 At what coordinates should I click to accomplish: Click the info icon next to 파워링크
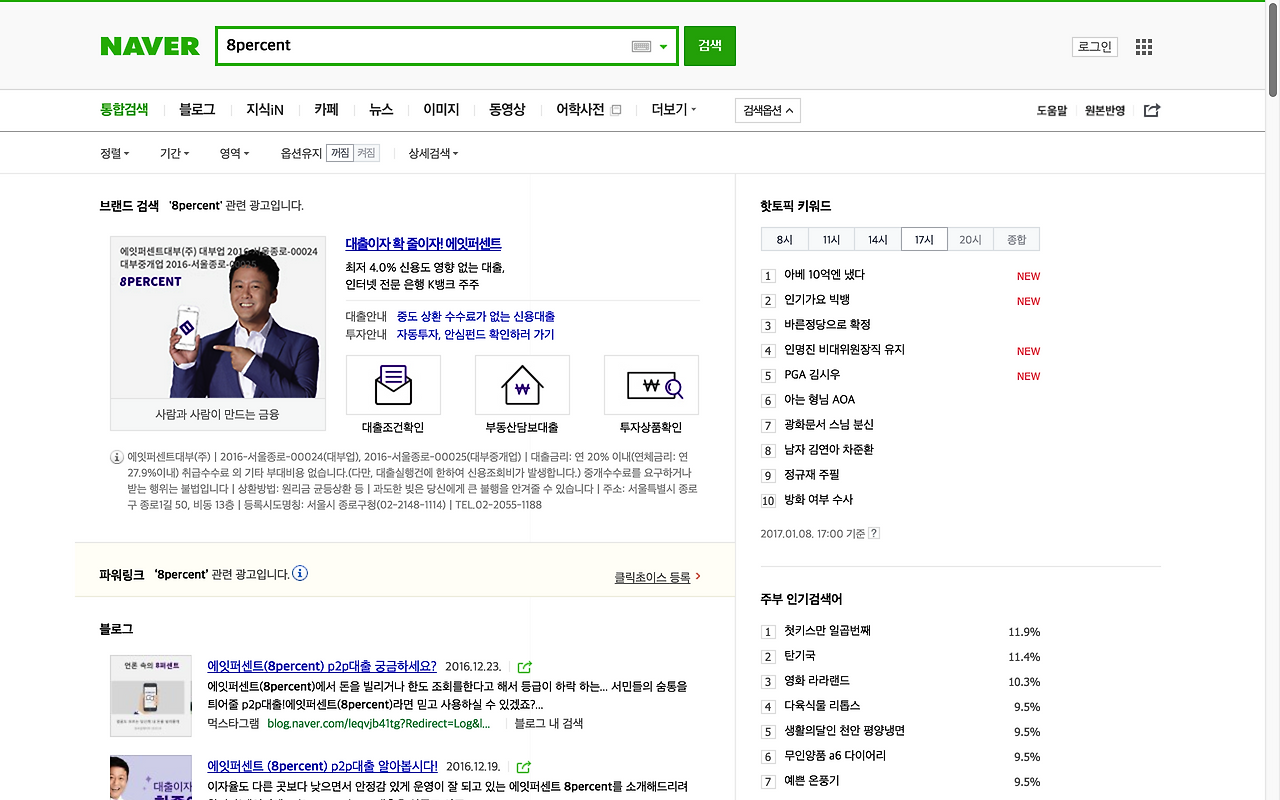click(x=298, y=573)
